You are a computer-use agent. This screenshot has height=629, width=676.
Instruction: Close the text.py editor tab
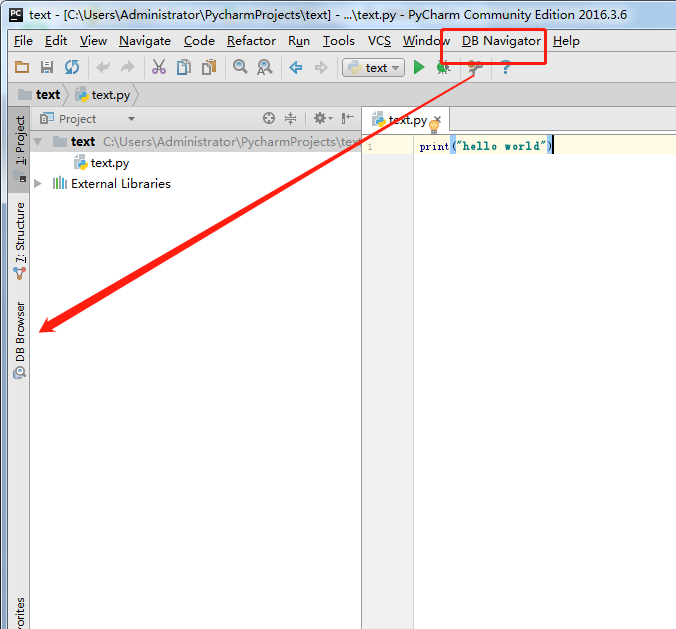(438, 119)
